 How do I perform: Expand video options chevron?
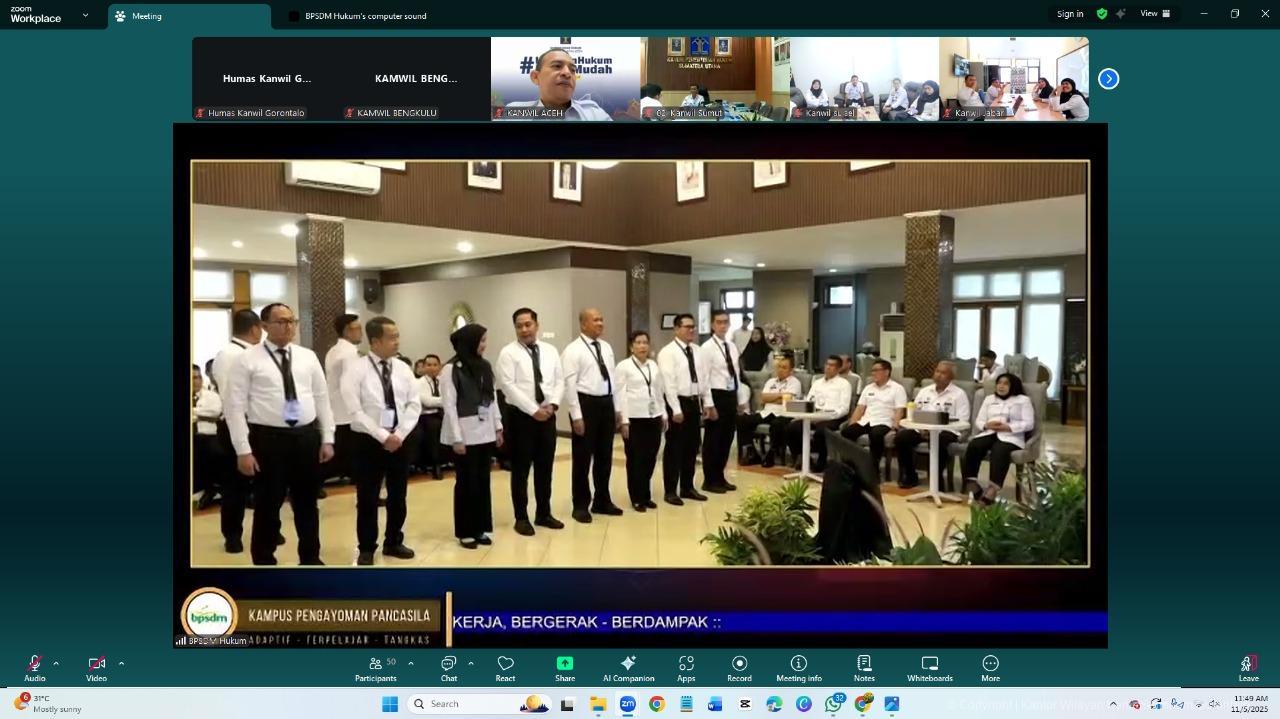121,663
